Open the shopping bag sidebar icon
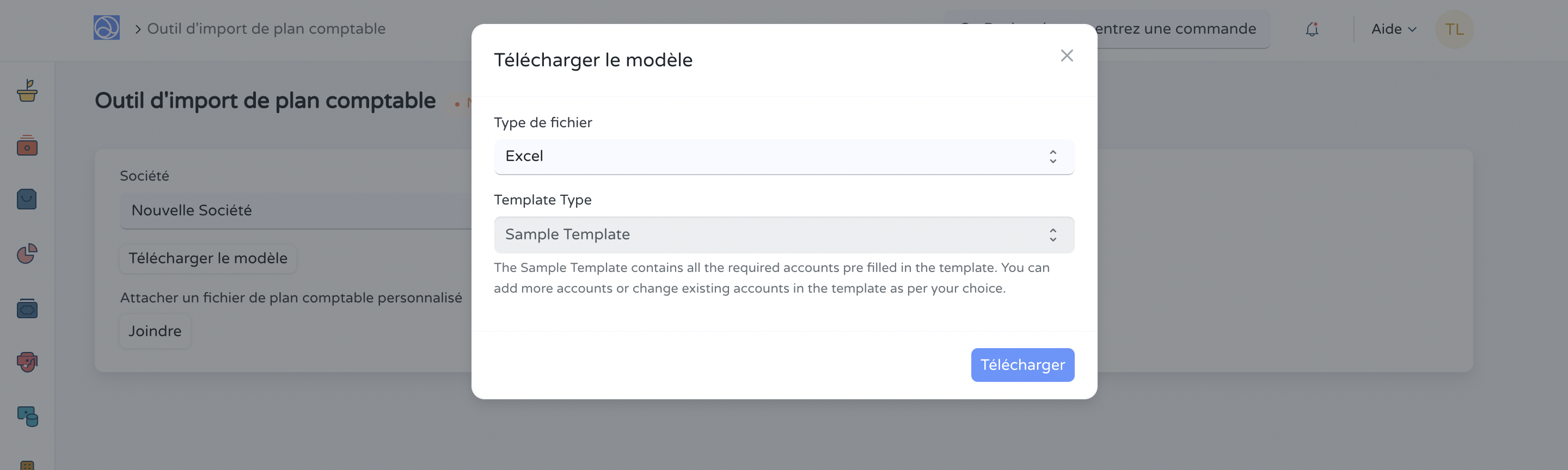The width and height of the screenshot is (1568, 470). (x=27, y=200)
